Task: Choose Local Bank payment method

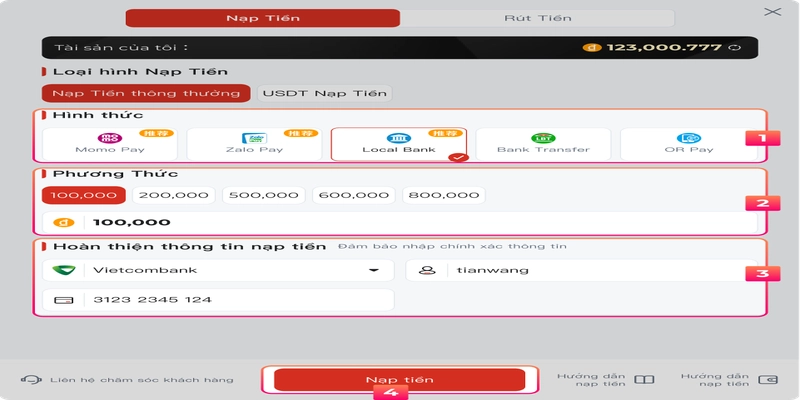Action: tap(399, 144)
